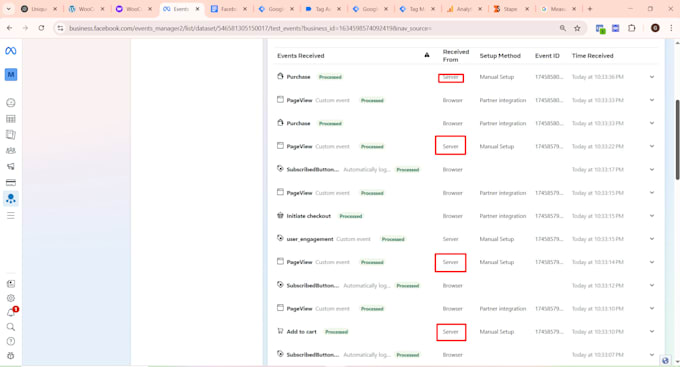
Task: Expand the SubscribedButton event at 10:33:17 PM
Action: 652,170
